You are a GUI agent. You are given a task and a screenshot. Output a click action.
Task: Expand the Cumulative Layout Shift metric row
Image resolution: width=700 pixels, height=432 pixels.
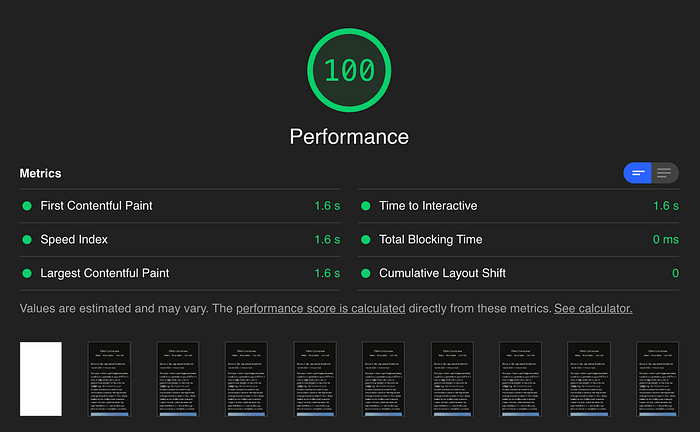click(518, 273)
